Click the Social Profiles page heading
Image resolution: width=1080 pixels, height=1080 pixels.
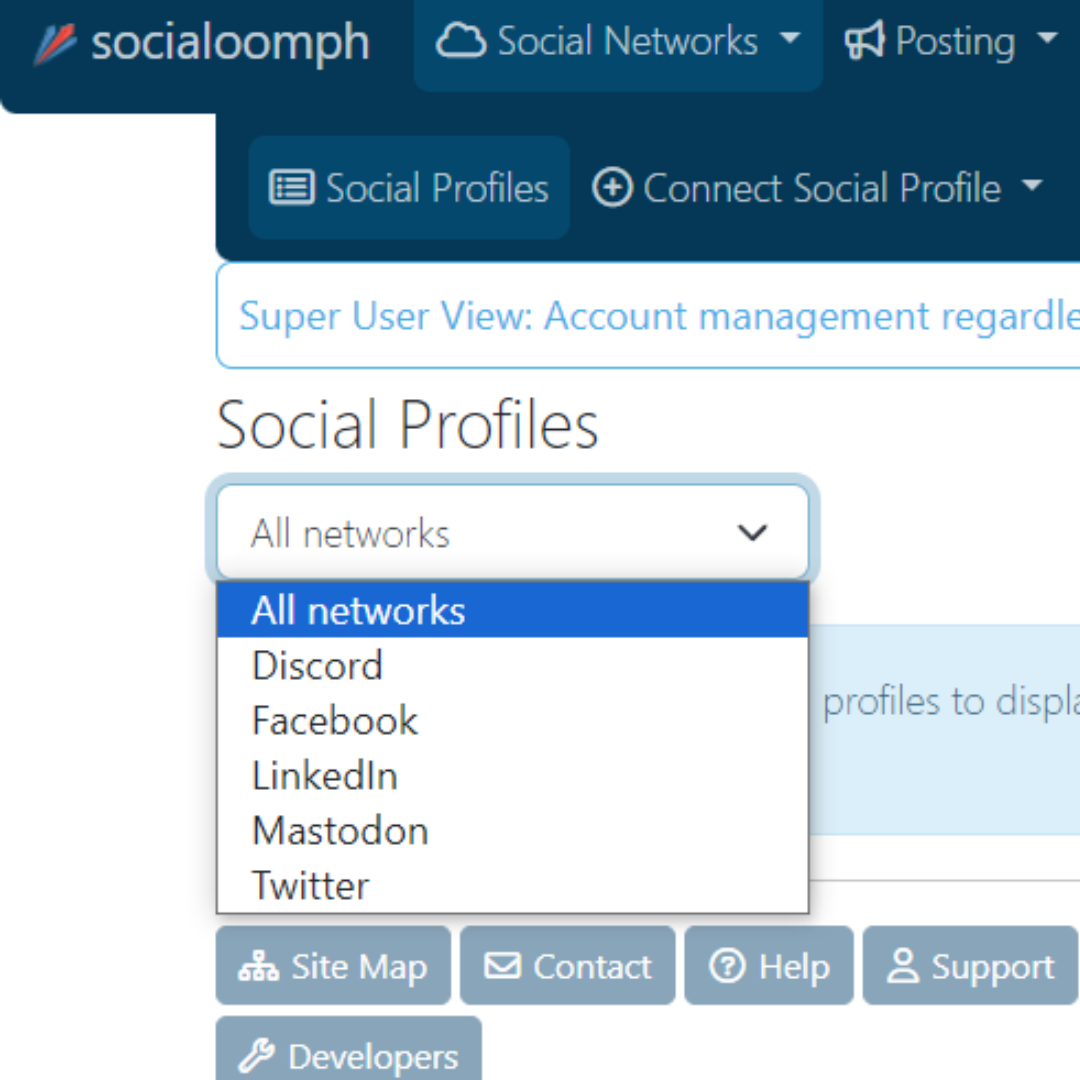click(x=407, y=424)
